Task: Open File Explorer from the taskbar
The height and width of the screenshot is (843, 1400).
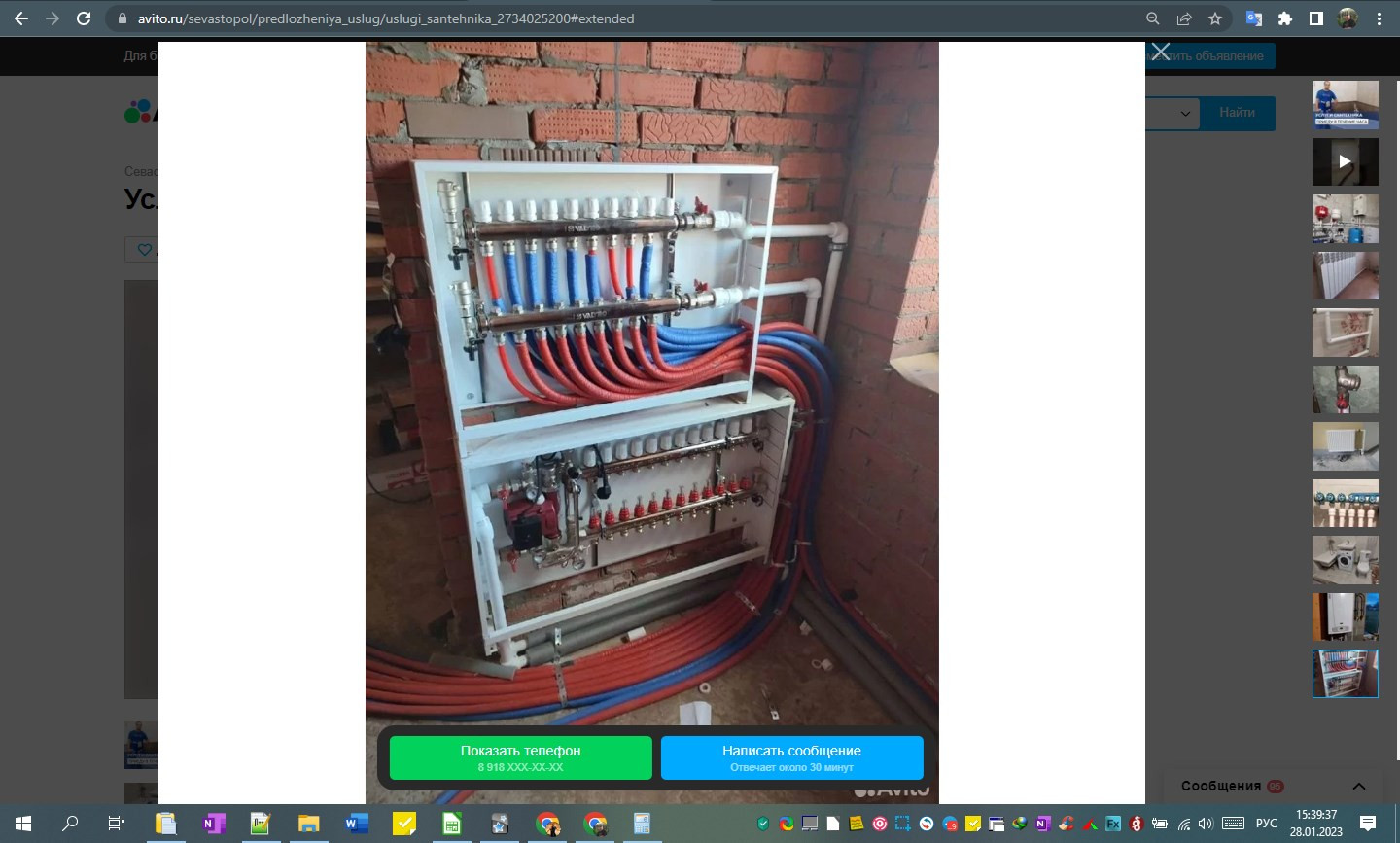Action: coord(308,824)
